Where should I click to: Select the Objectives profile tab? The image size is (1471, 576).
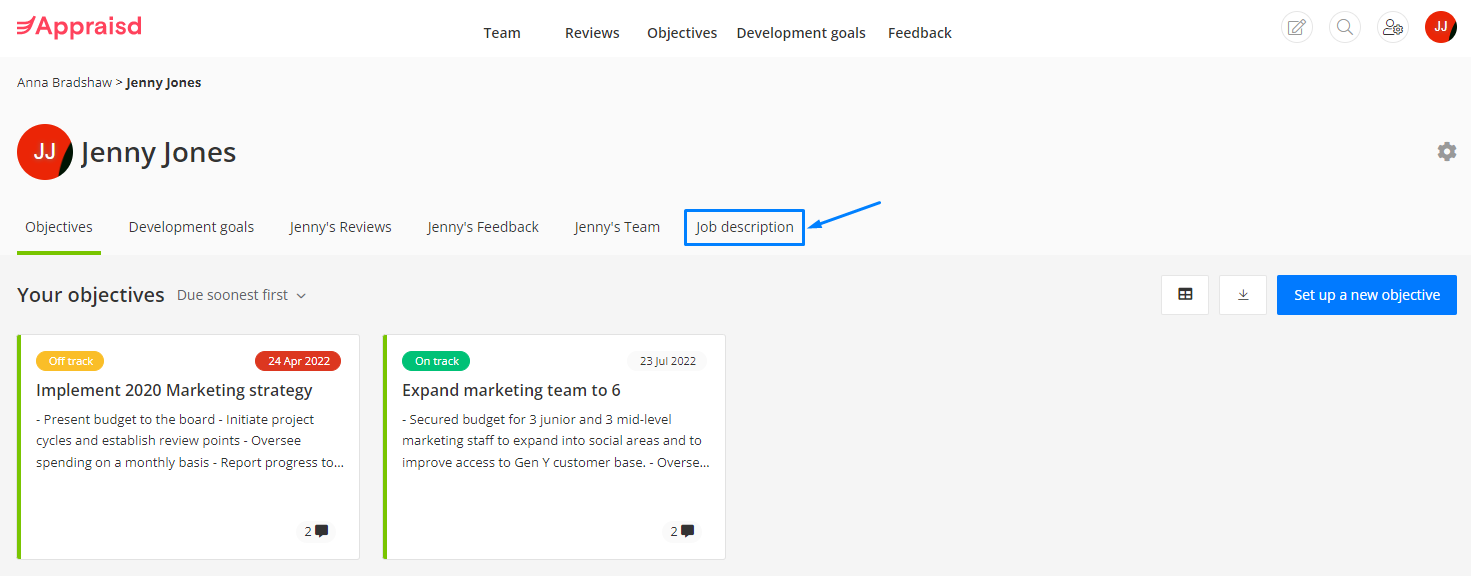(x=59, y=227)
